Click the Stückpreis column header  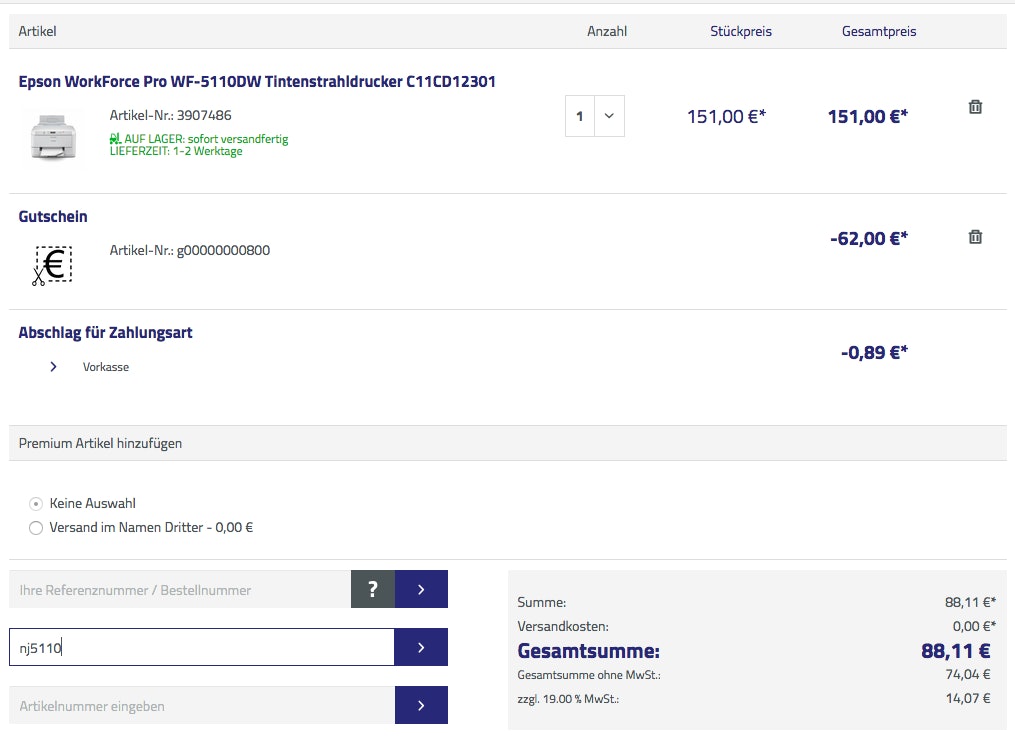click(740, 31)
